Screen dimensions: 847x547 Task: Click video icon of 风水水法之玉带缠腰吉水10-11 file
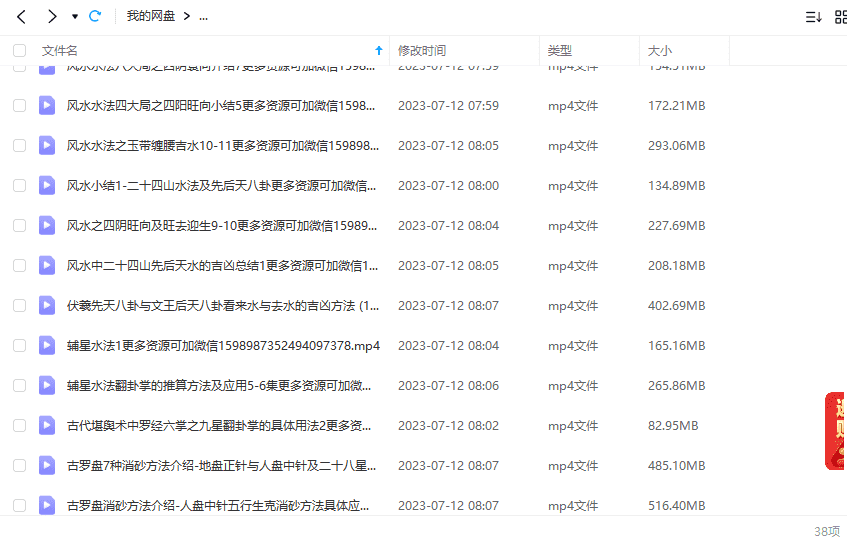47,145
